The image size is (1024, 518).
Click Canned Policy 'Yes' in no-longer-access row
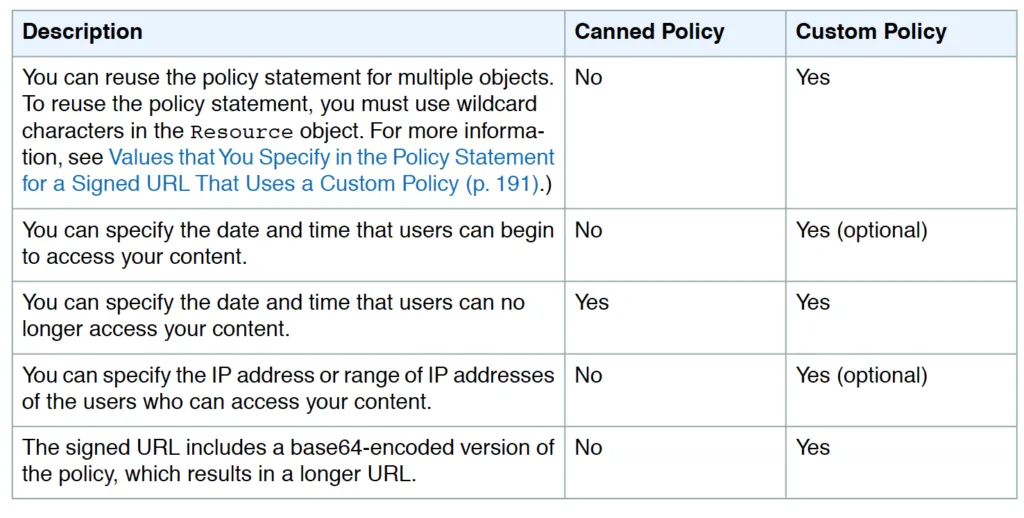[592, 303]
